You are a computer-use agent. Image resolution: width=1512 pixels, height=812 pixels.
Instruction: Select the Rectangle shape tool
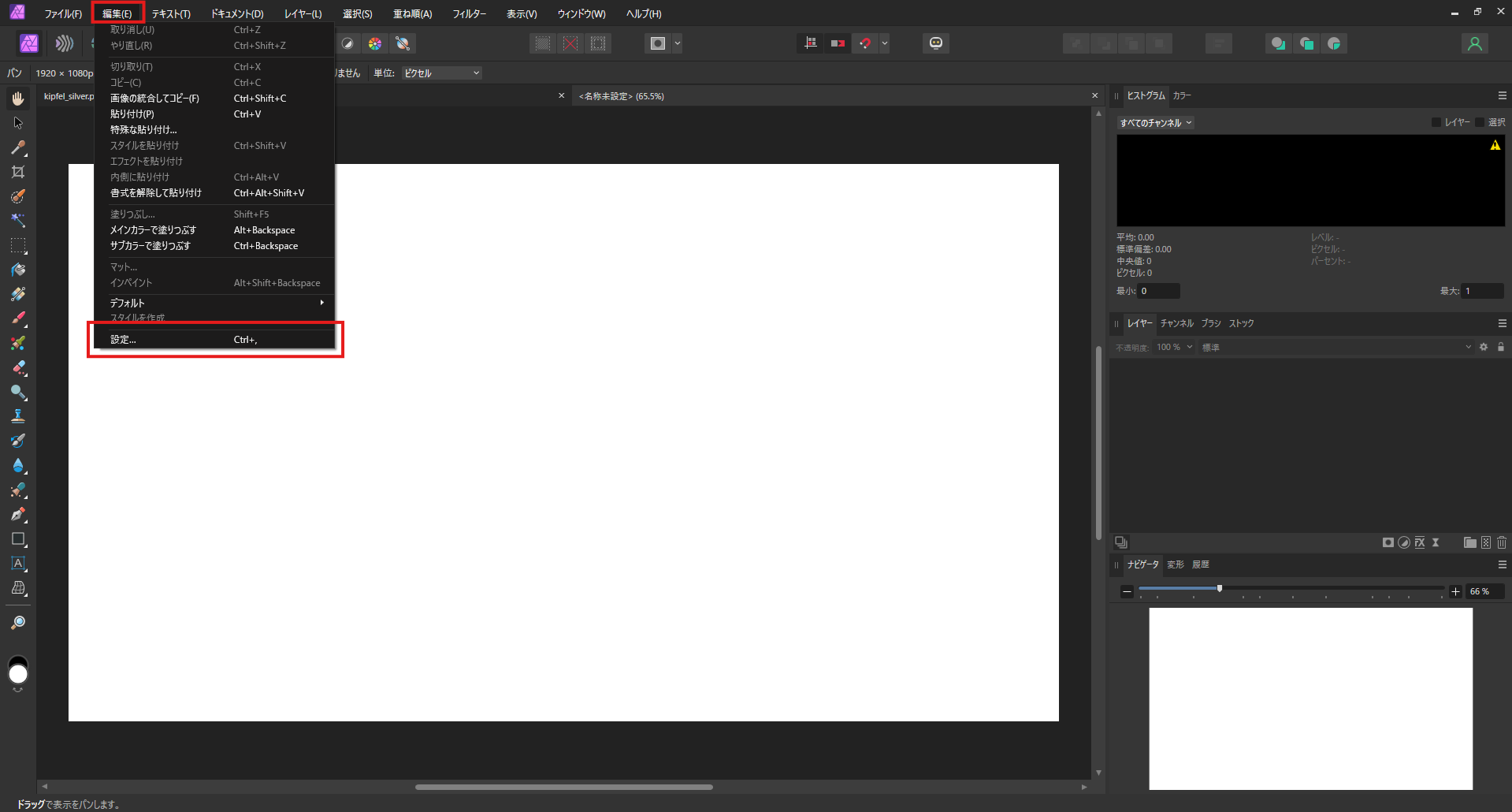18,539
